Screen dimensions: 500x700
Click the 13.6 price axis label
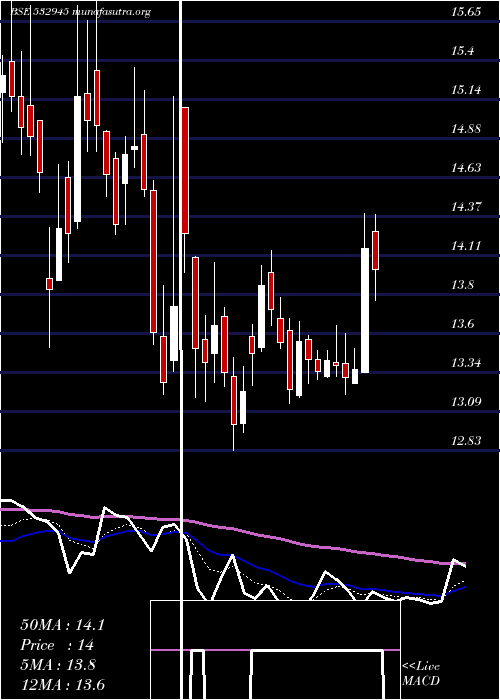point(462,324)
